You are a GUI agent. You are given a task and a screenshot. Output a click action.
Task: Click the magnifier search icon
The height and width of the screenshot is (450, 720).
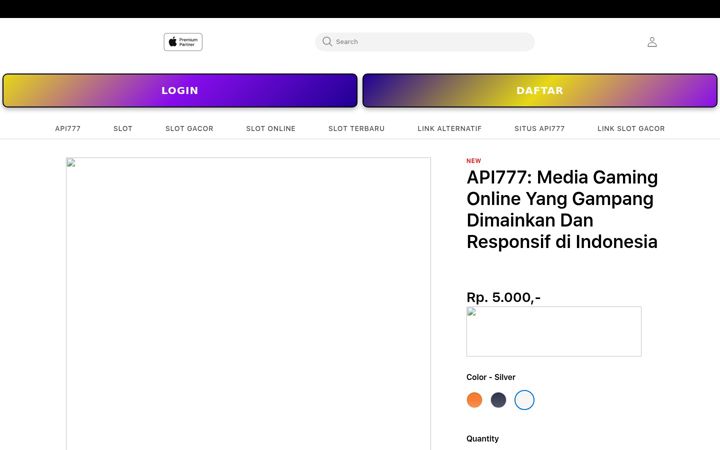[327, 42]
